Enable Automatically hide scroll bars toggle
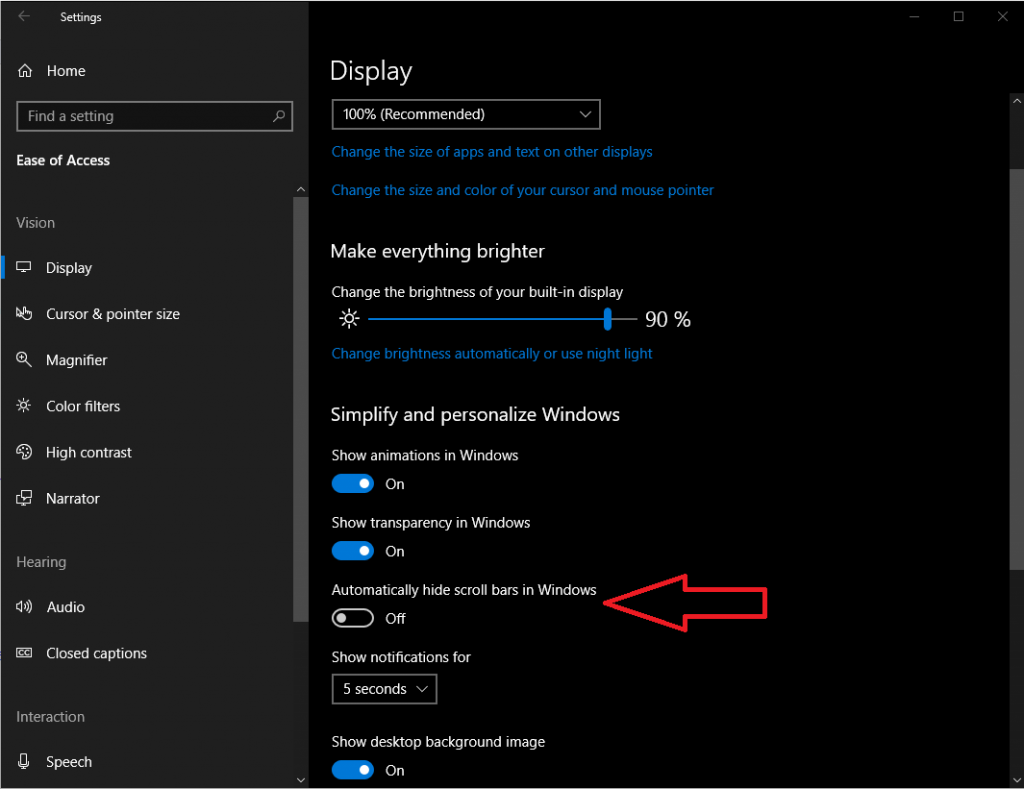Screen dimensions: 1024x789 coord(353,618)
